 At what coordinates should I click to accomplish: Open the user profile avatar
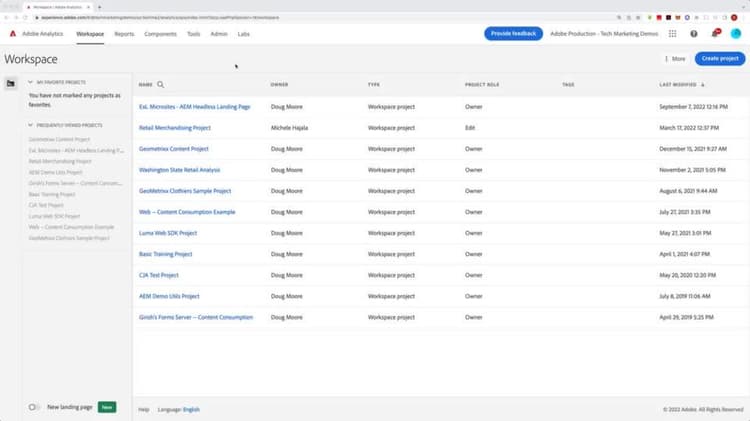pyautogui.click(x=736, y=33)
